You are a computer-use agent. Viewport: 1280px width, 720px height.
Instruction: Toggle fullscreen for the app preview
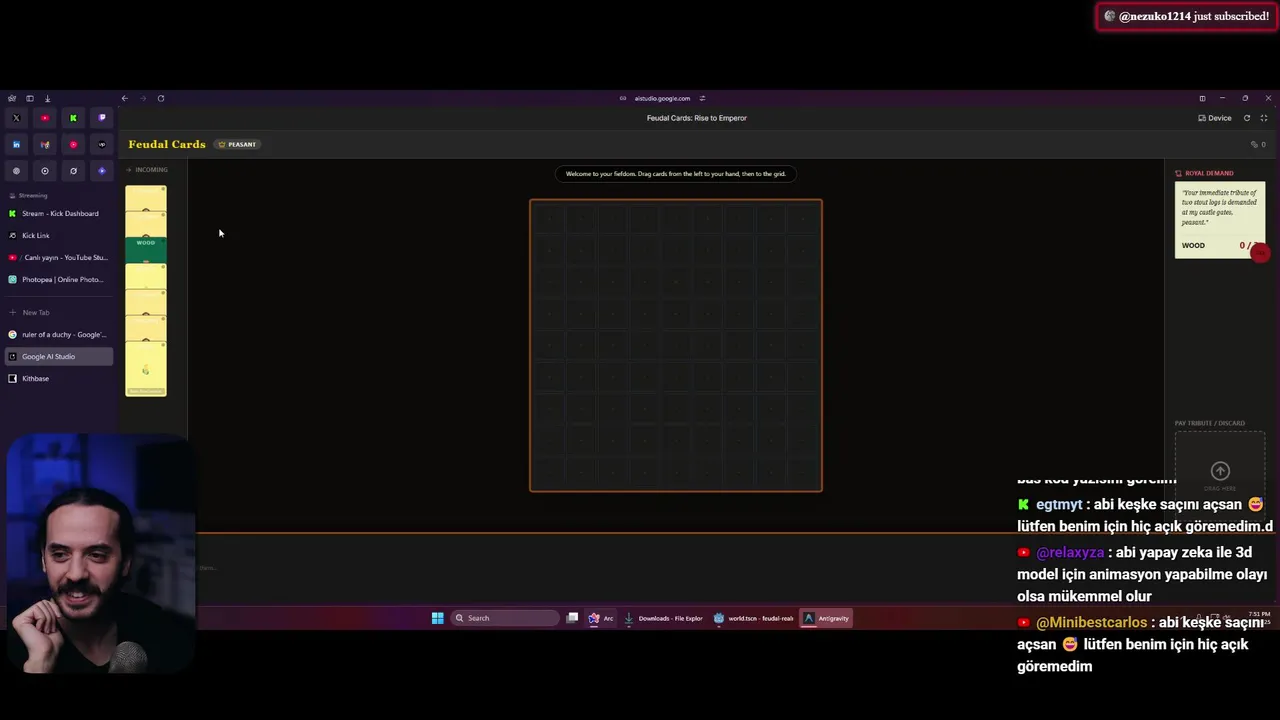click(1264, 118)
